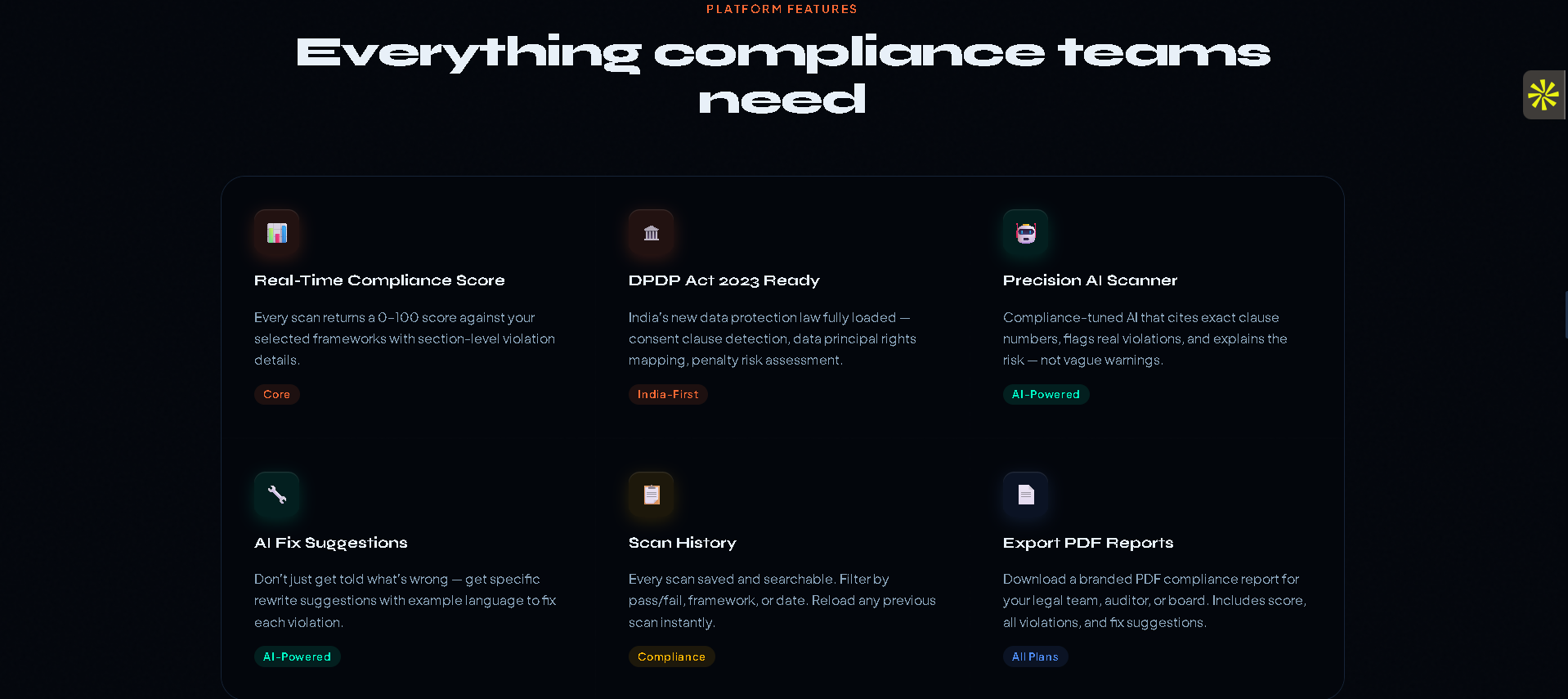Image resolution: width=1568 pixels, height=699 pixels.
Task: Click the page scrollbar thumb at right edge
Action: point(1566,315)
